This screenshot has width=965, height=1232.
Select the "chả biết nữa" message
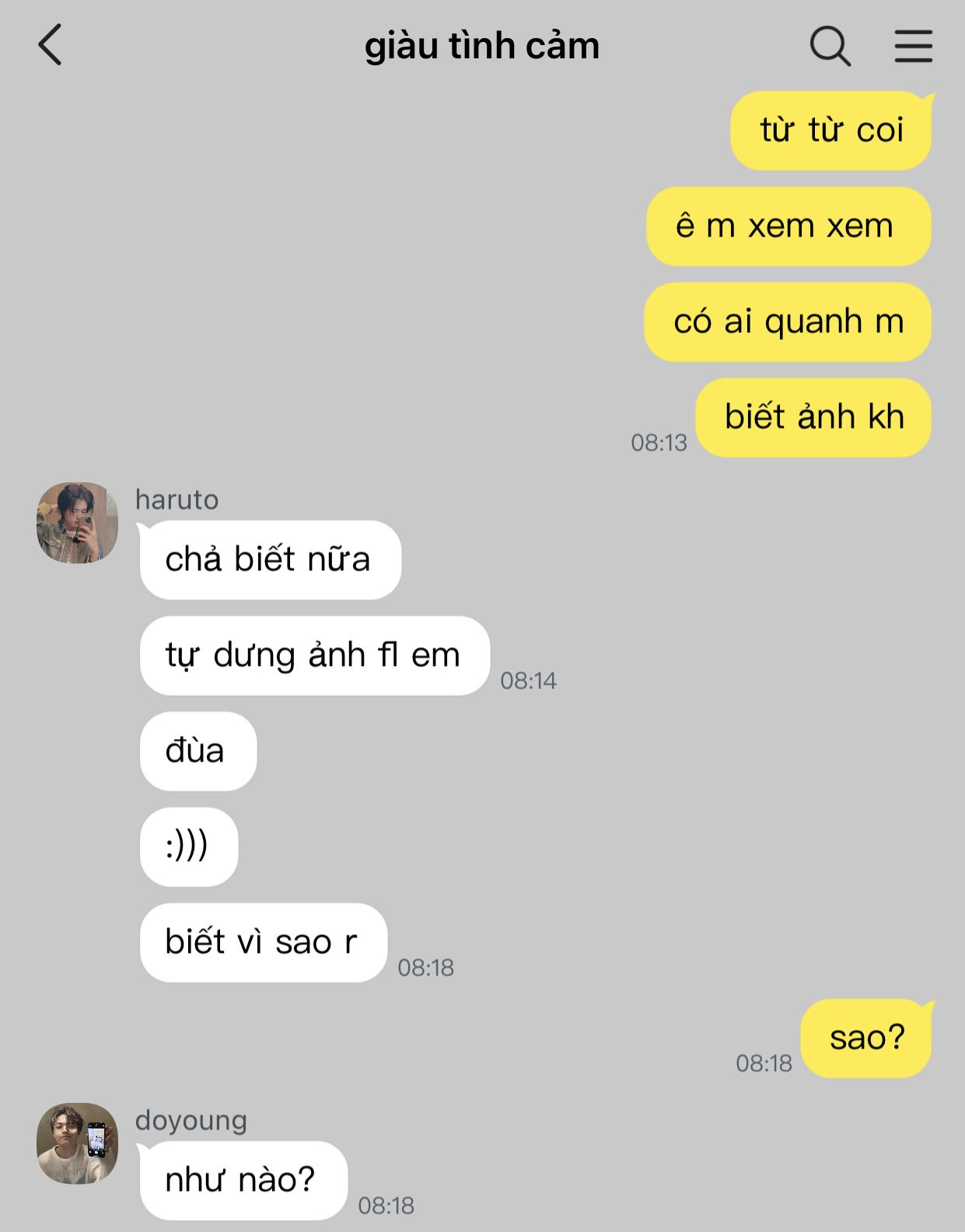tap(270, 559)
